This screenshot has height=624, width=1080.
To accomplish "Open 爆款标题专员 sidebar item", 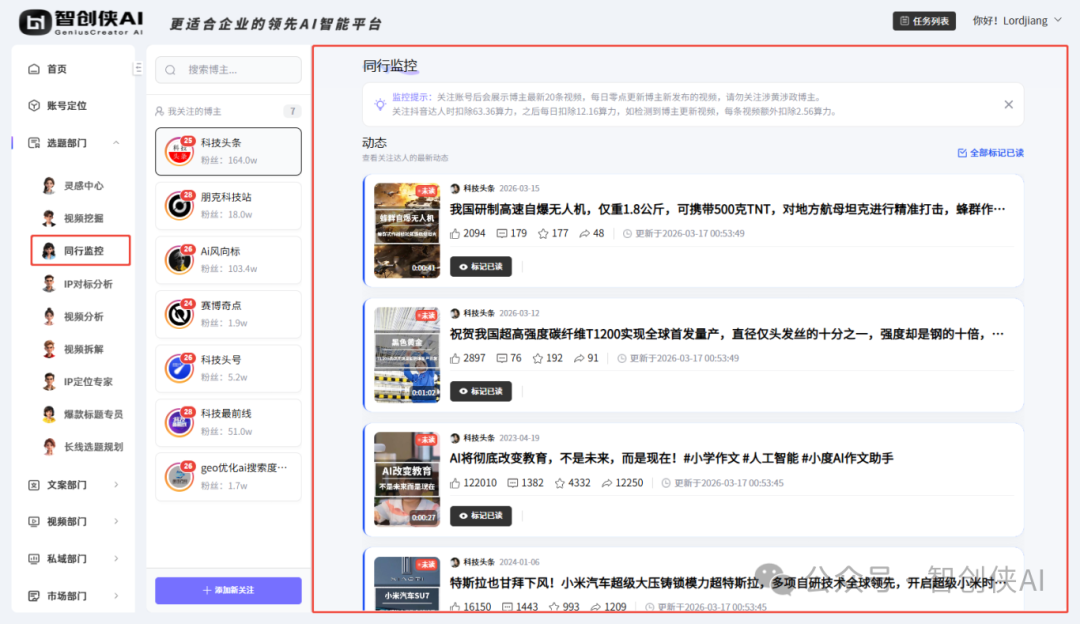I will pos(82,413).
